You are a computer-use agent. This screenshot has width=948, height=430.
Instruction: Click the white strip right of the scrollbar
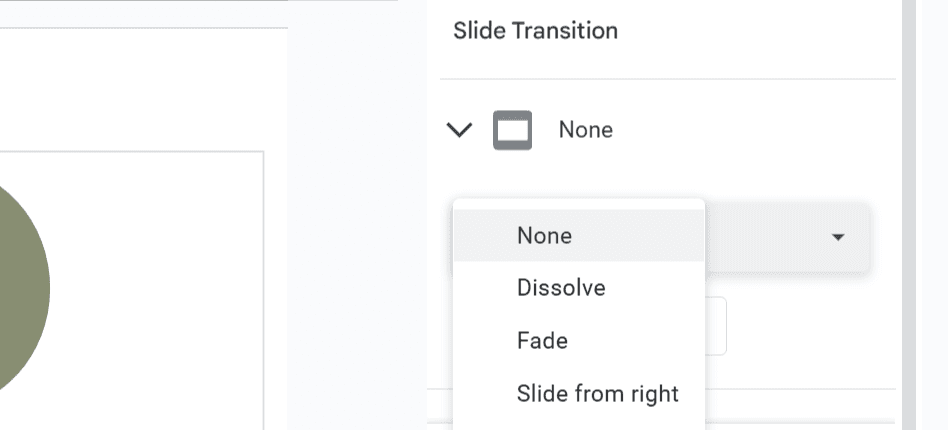(x=932, y=215)
